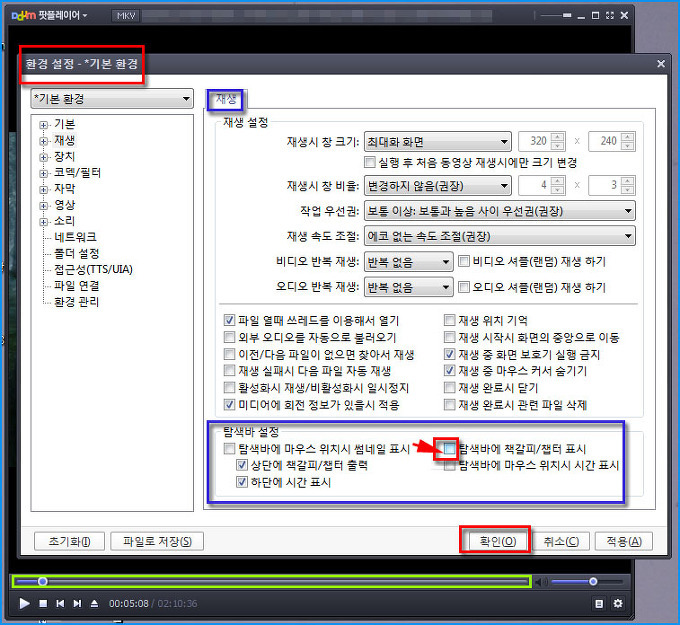Open the 오디오 반복 재생 dropdown
Screen dimensions: 680x625
tap(409, 287)
